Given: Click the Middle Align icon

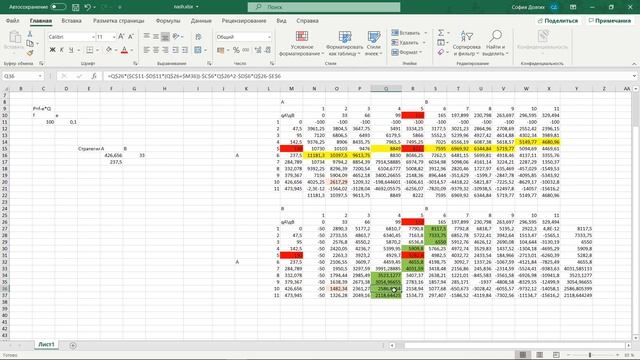Looking at the screenshot, I should tap(156, 37).
